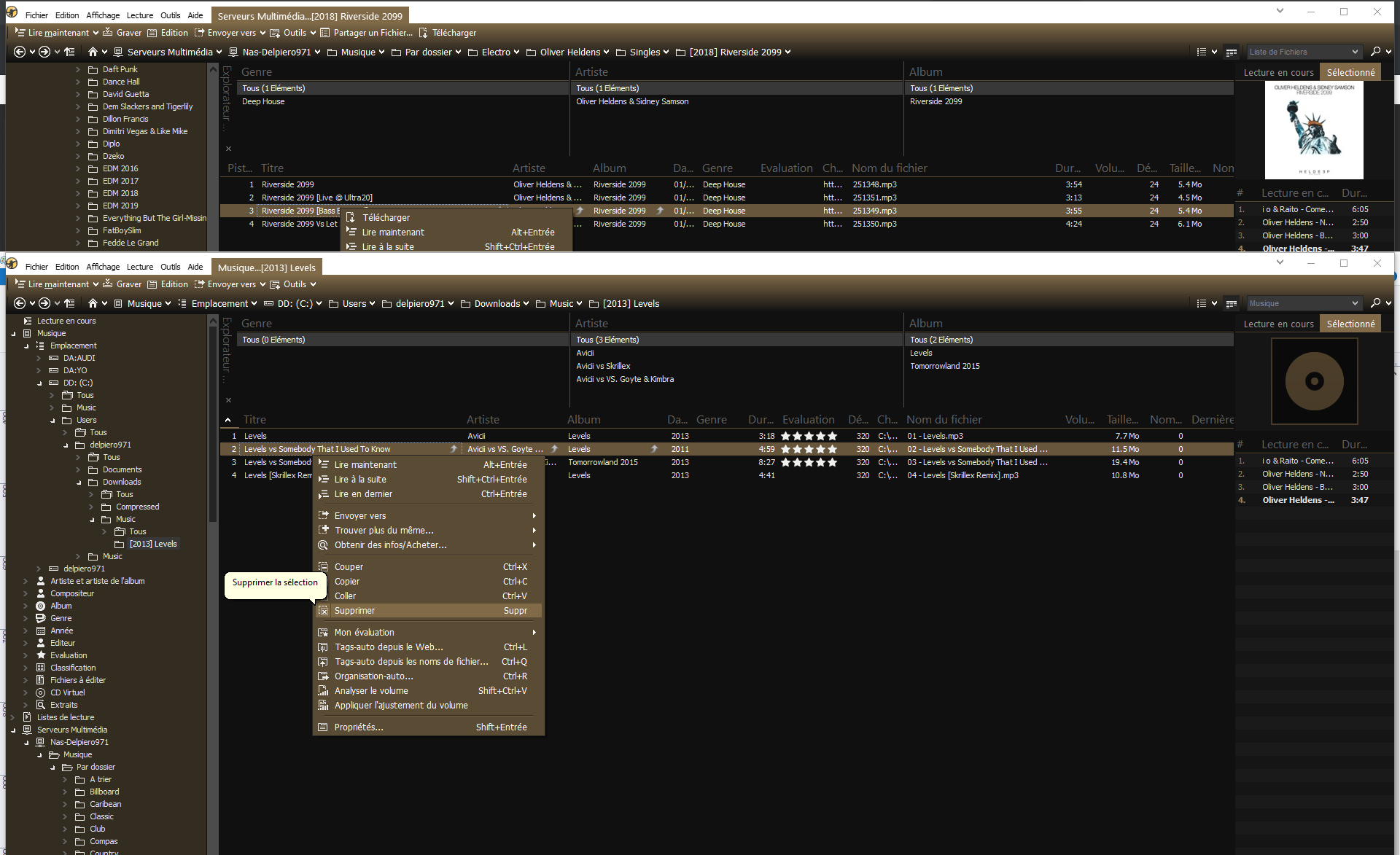The width and height of the screenshot is (1400, 855).
Task: Select Avicii vs Skrillex in Artiste column
Action: click(x=602, y=366)
